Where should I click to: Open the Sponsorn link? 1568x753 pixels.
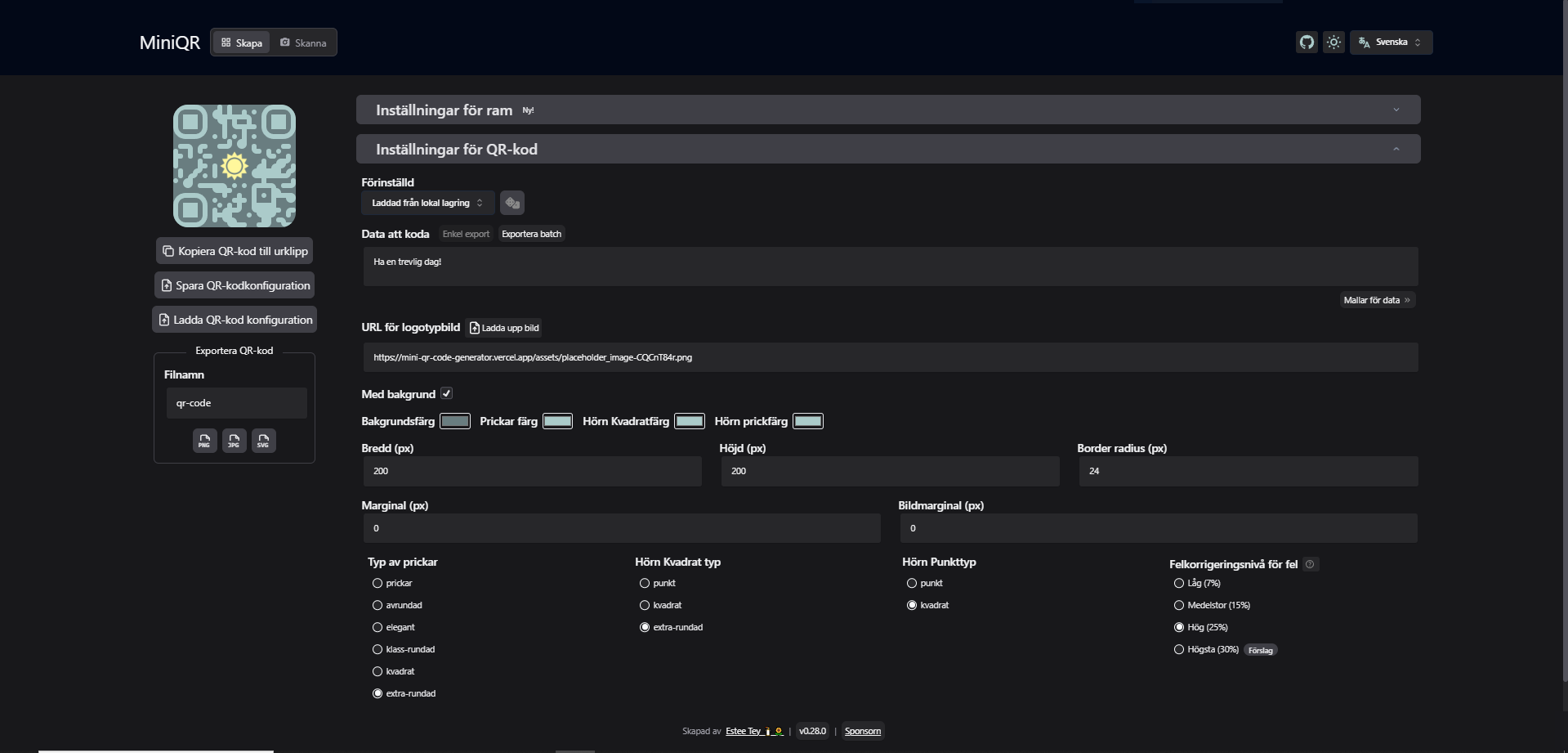coord(863,731)
